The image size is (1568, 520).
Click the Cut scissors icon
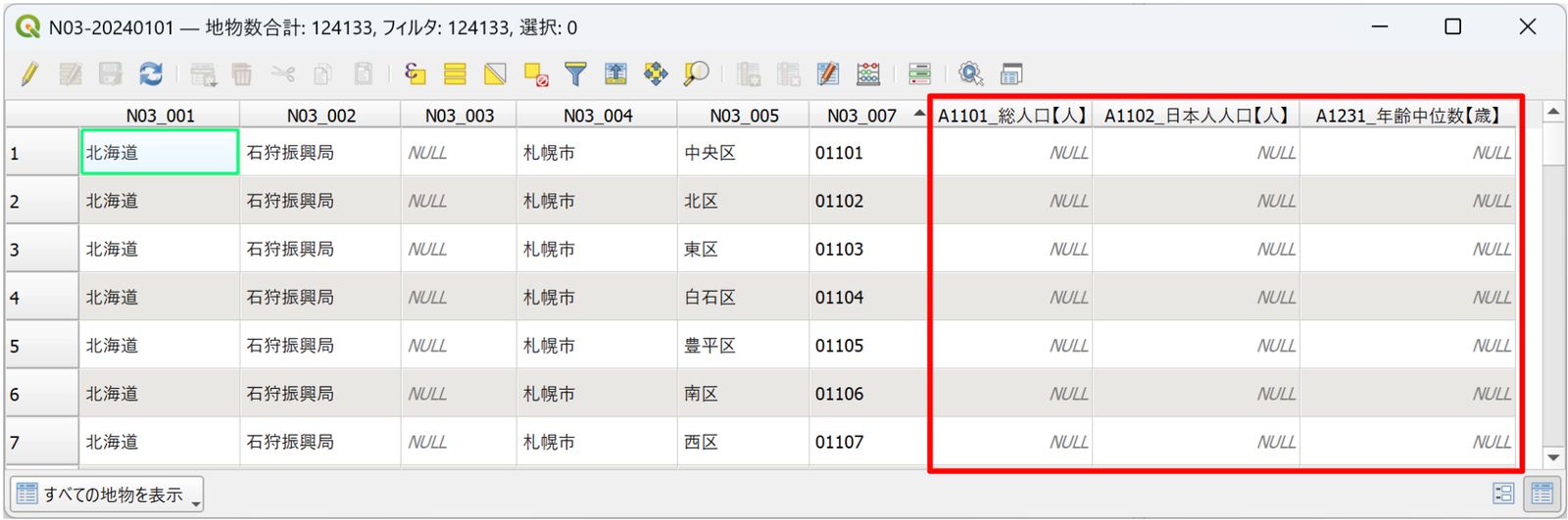click(283, 73)
